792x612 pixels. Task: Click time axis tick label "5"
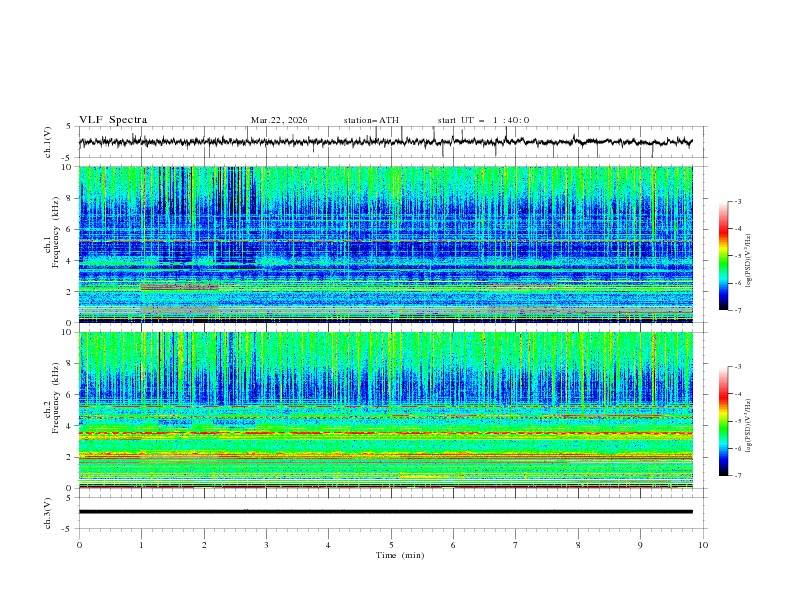[391, 545]
